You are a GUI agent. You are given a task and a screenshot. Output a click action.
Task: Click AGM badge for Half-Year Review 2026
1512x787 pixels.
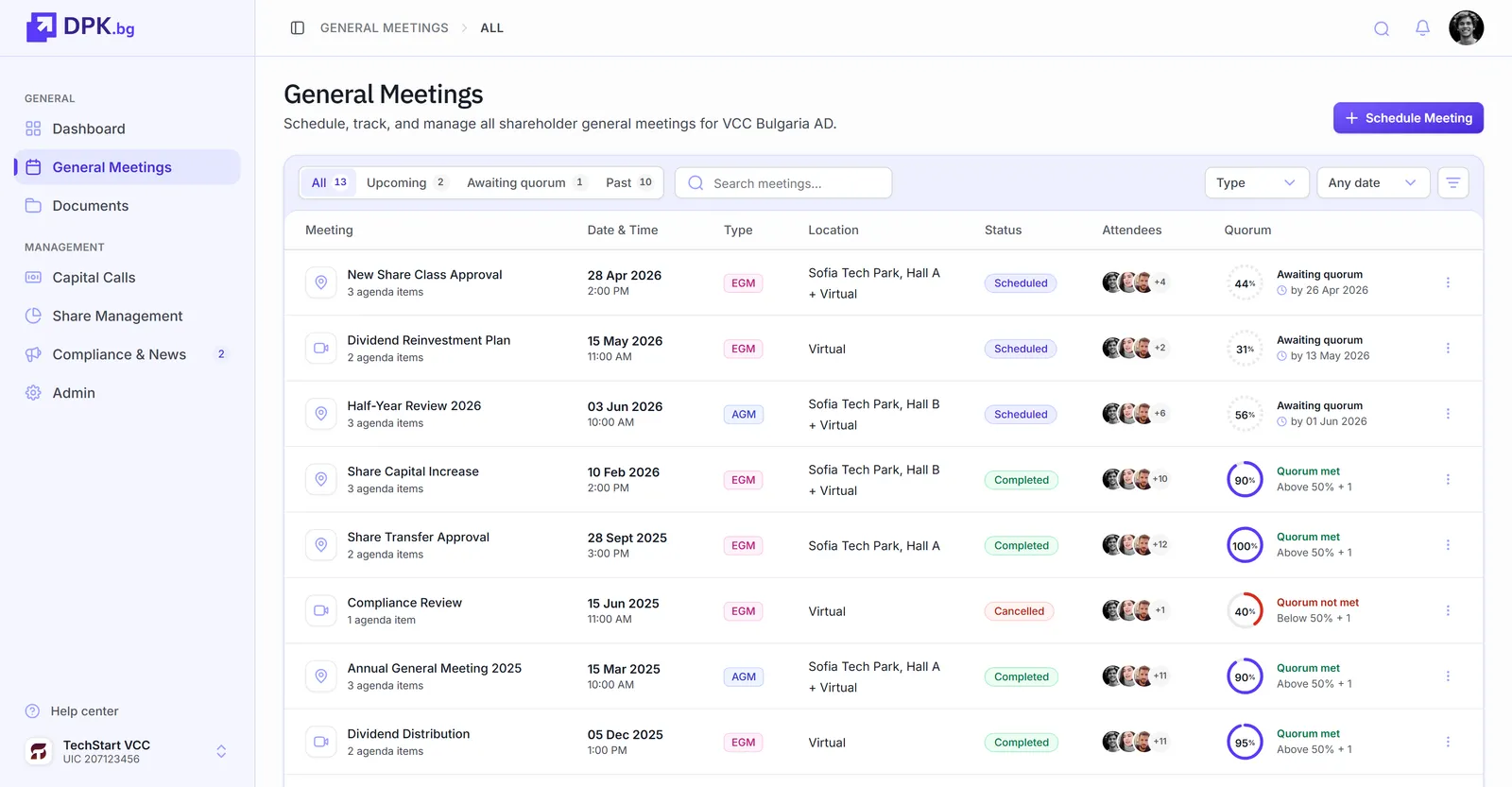coord(744,415)
